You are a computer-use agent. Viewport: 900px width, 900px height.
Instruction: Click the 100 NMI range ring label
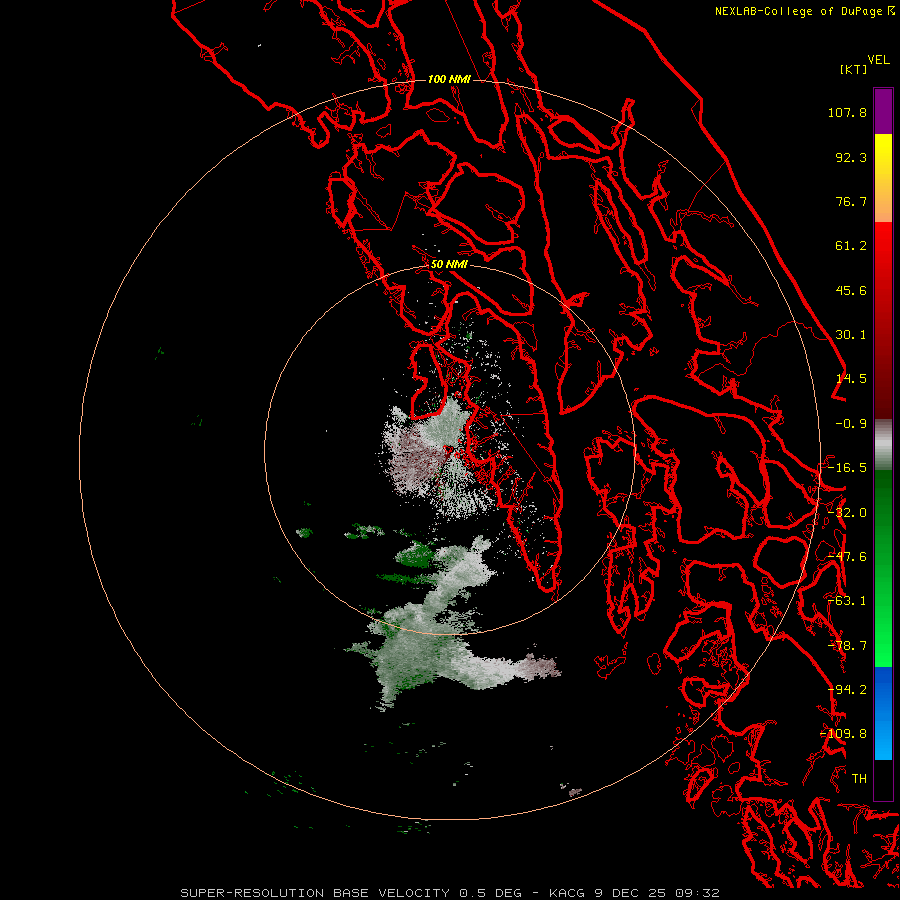tap(449, 79)
